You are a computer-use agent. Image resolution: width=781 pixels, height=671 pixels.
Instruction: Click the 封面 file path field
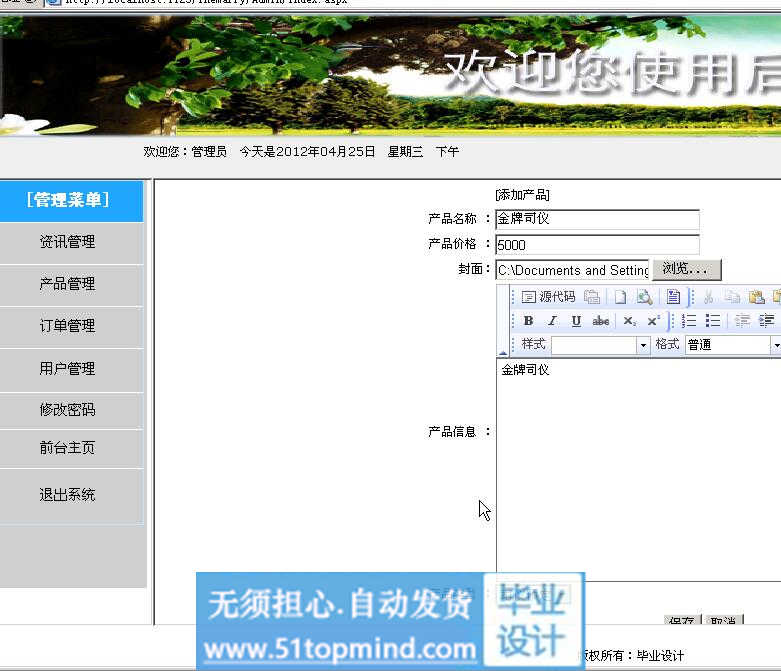point(572,270)
